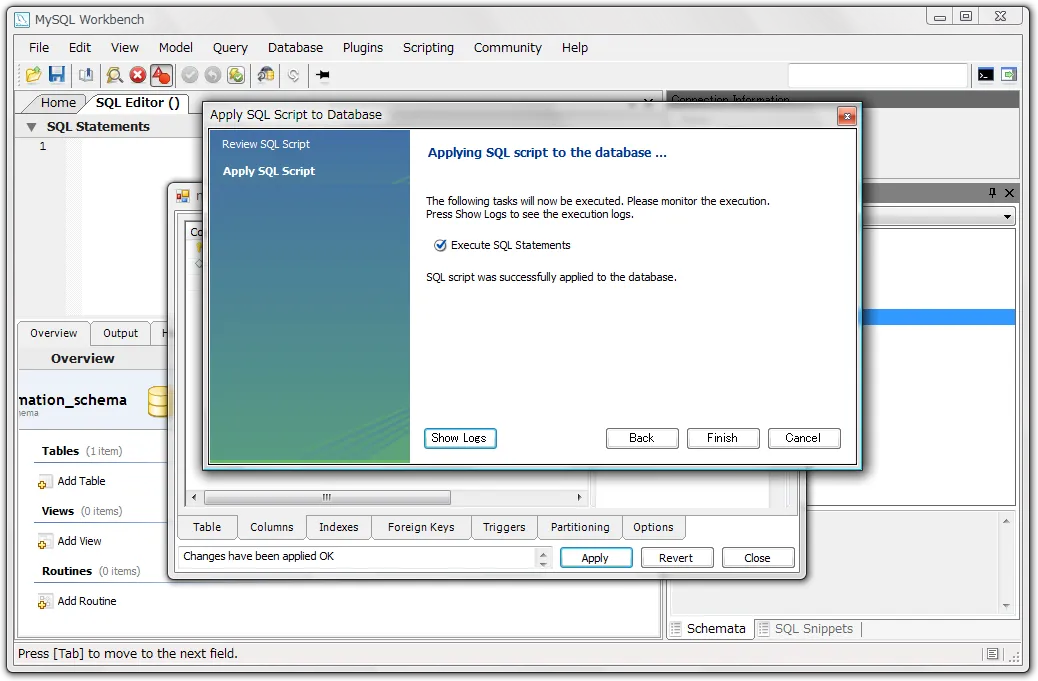Switch to the Foreign Keys tab

tap(421, 527)
